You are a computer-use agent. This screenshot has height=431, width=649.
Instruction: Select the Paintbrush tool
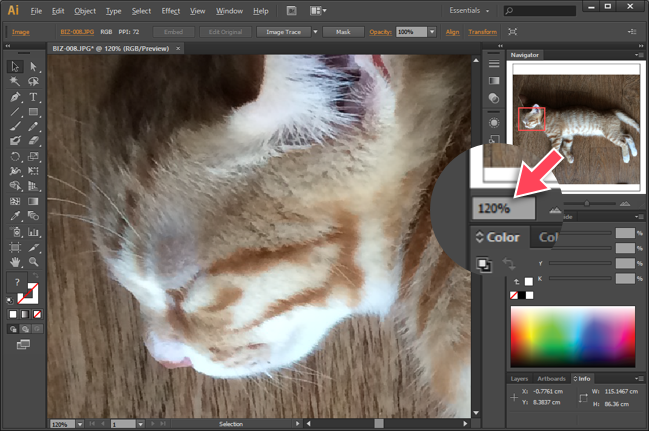[15, 126]
